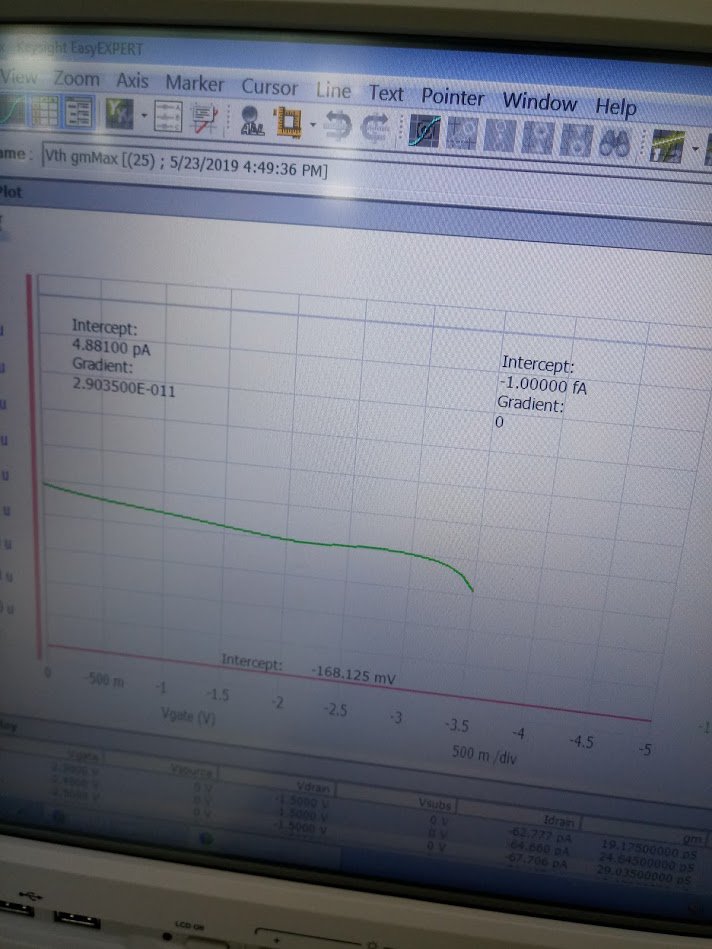
Task: Show the list display grid view
Action: (x=45, y=111)
